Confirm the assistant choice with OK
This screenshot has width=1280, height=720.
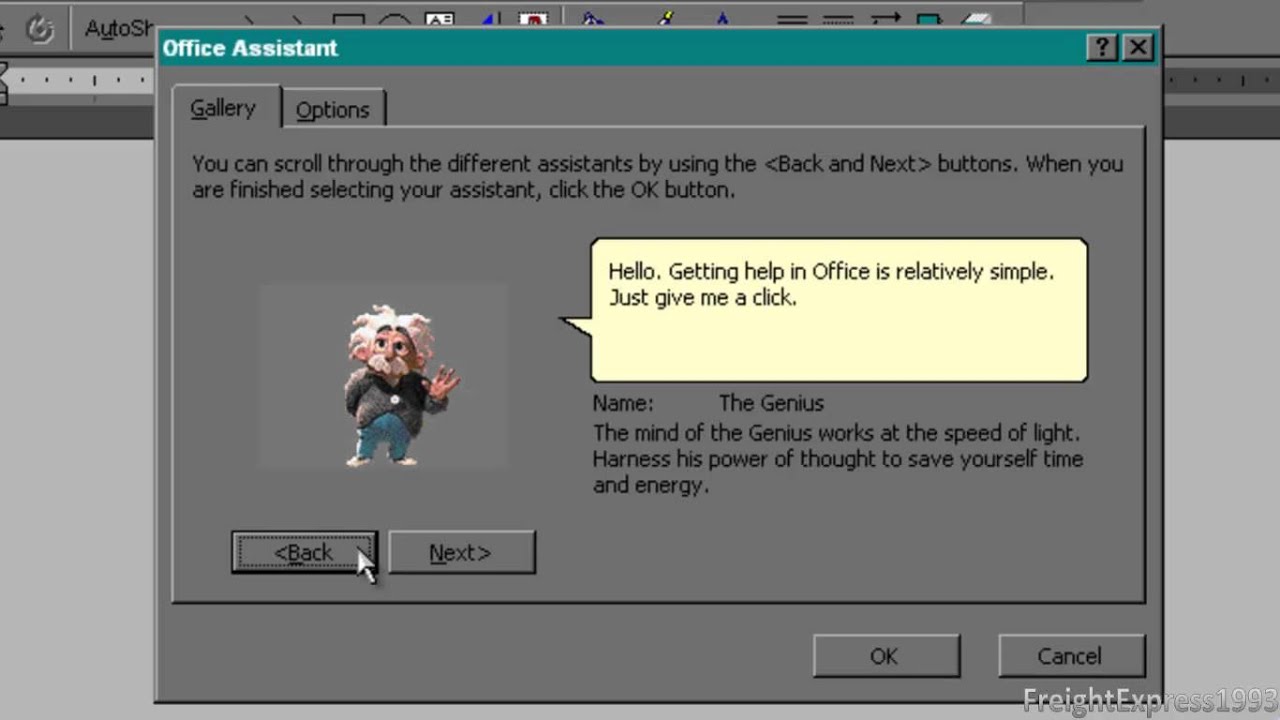point(886,656)
